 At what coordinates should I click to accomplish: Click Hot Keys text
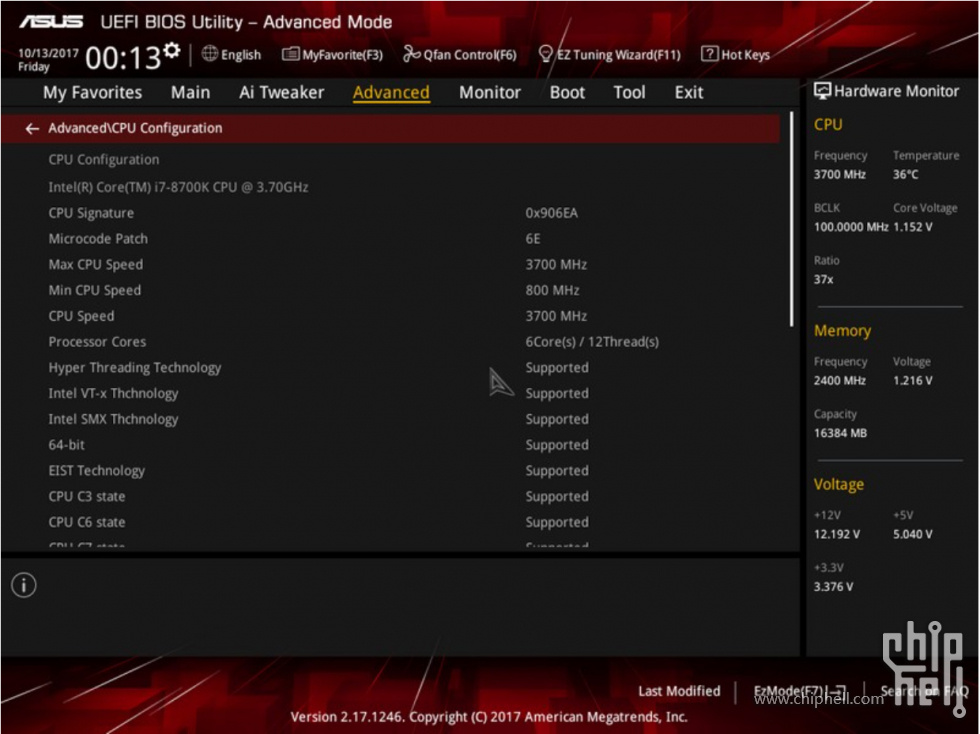coord(746,55)
